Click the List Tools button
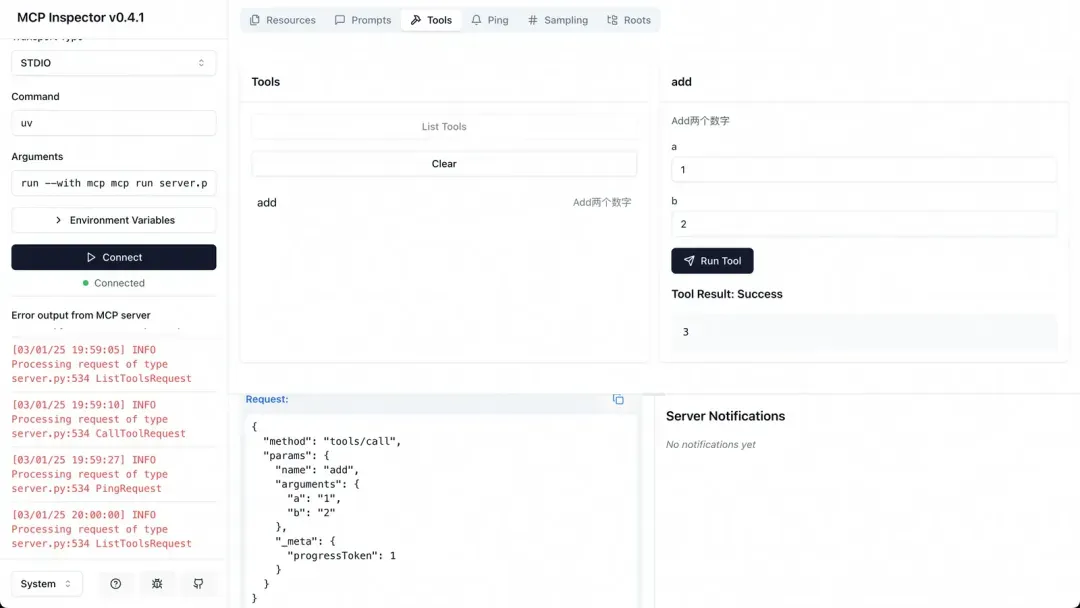The width and height of the screenshot is (1080, 608). coord(444,127)
